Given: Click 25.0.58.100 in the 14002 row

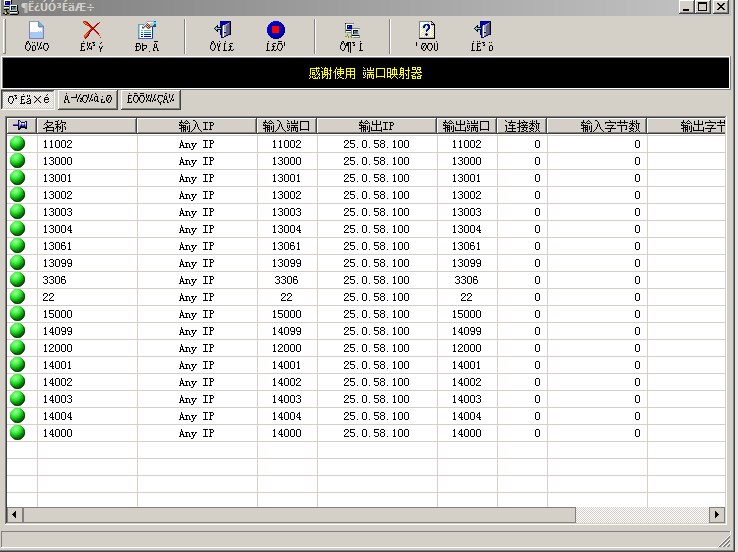Looking at the screenshot, I should coord(376,382).
